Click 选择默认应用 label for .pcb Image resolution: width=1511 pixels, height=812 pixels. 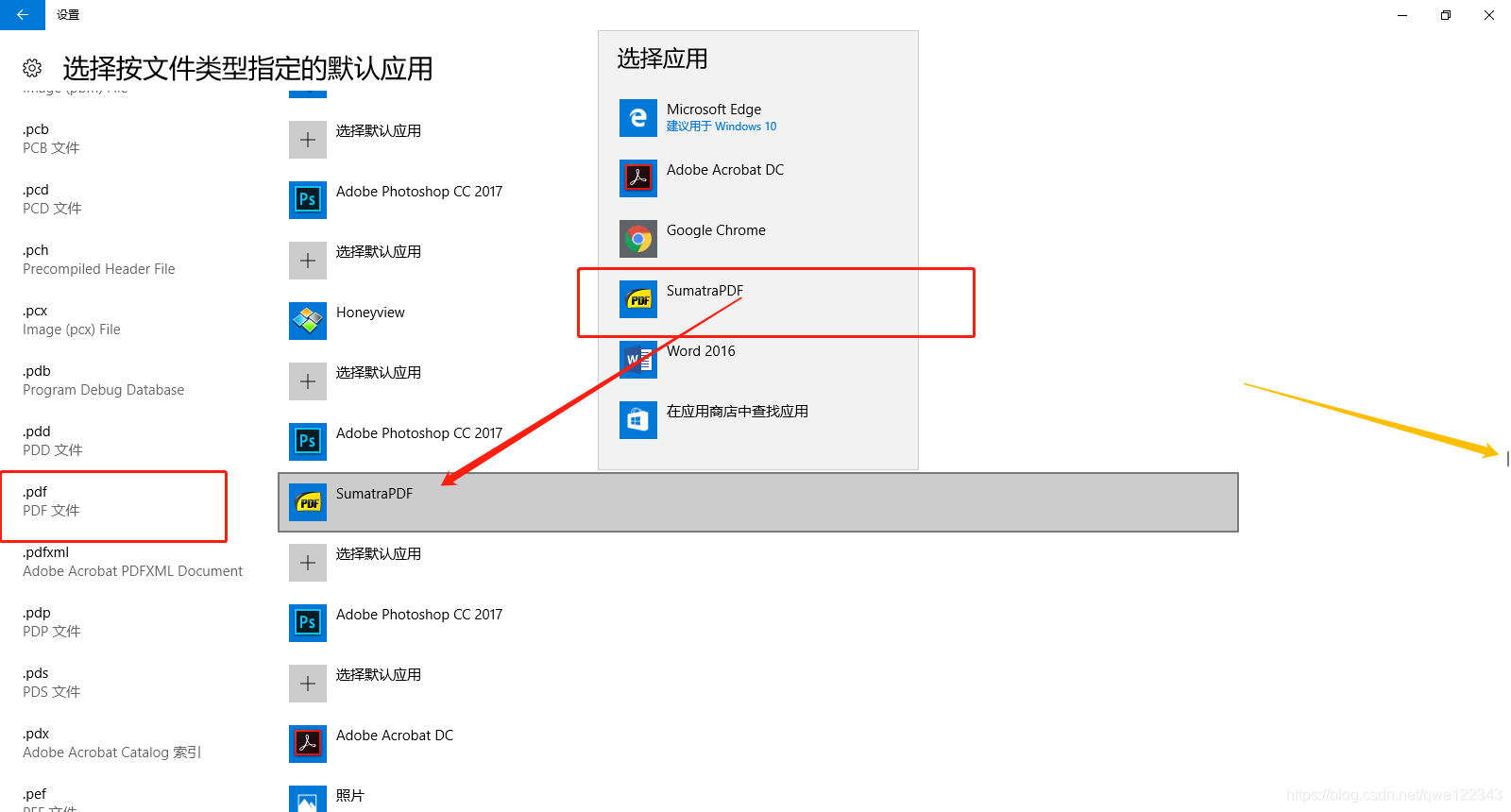379,131
